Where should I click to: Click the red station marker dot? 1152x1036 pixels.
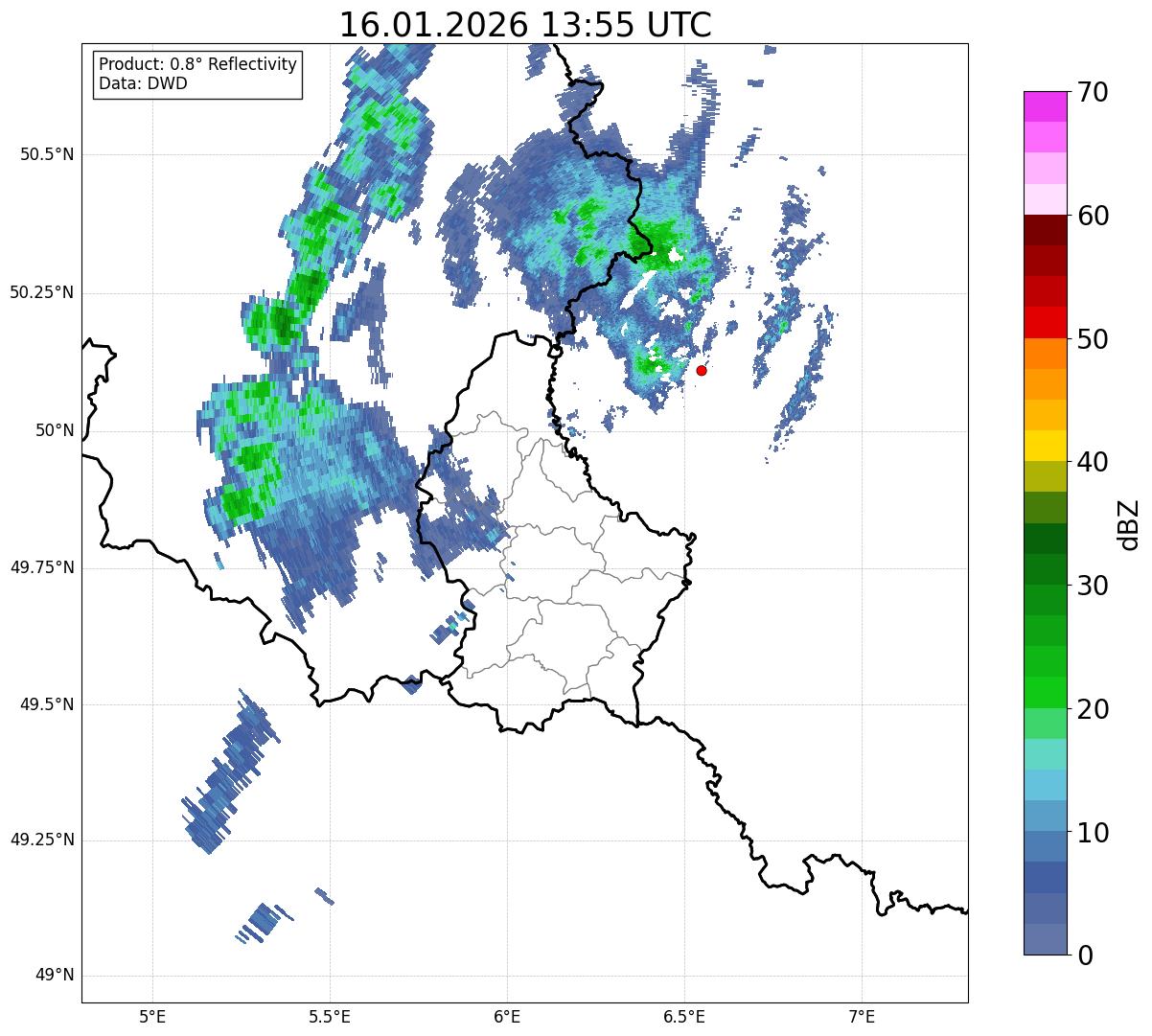click(x=702, y=370)
